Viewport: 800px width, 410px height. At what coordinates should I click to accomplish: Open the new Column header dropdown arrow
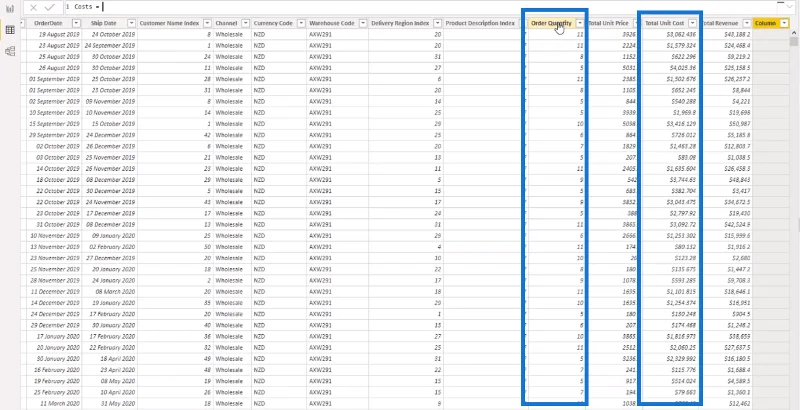784,23
